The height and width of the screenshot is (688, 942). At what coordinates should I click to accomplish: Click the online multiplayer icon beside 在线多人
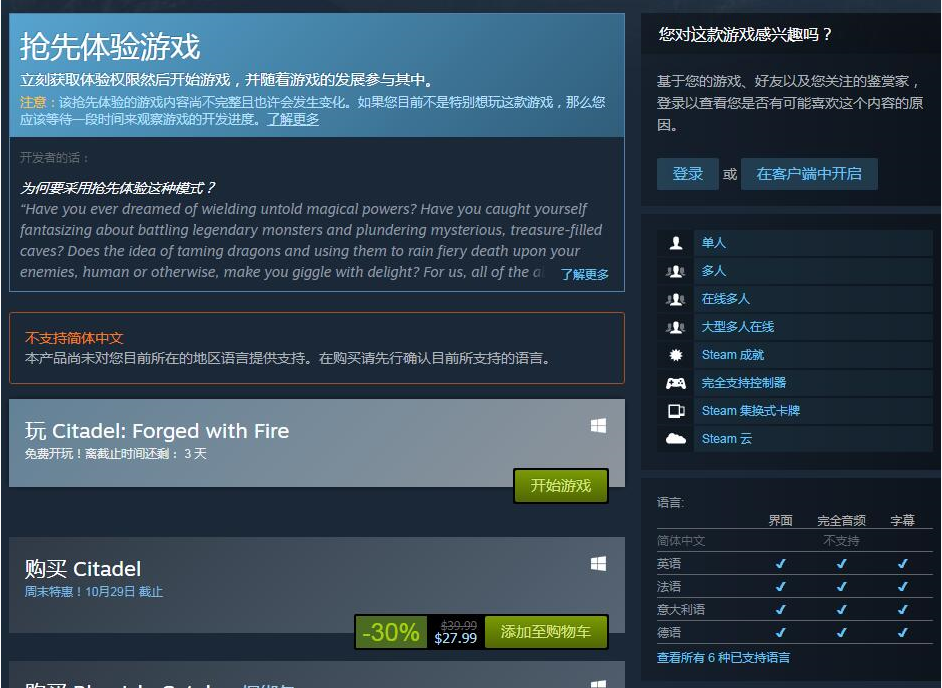coord(675,299)
